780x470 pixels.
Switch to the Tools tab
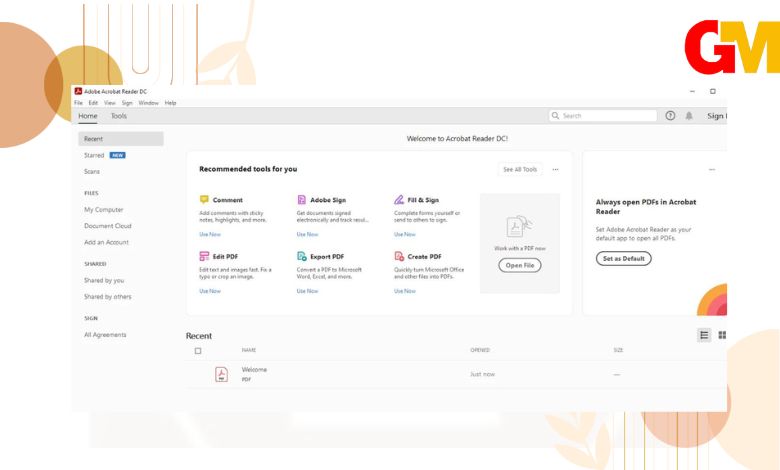118,116
